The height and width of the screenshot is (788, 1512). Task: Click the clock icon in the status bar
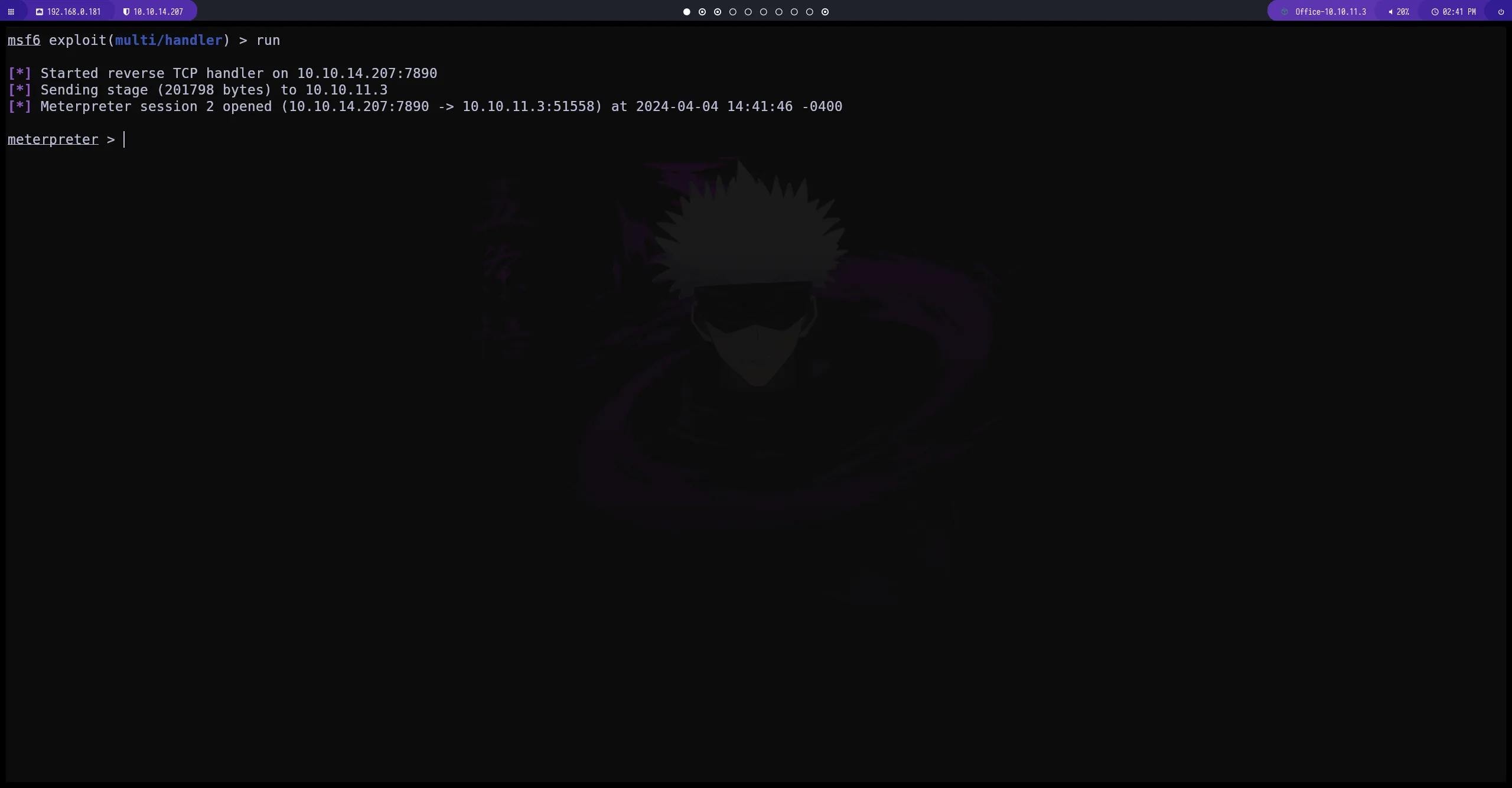1434,11
